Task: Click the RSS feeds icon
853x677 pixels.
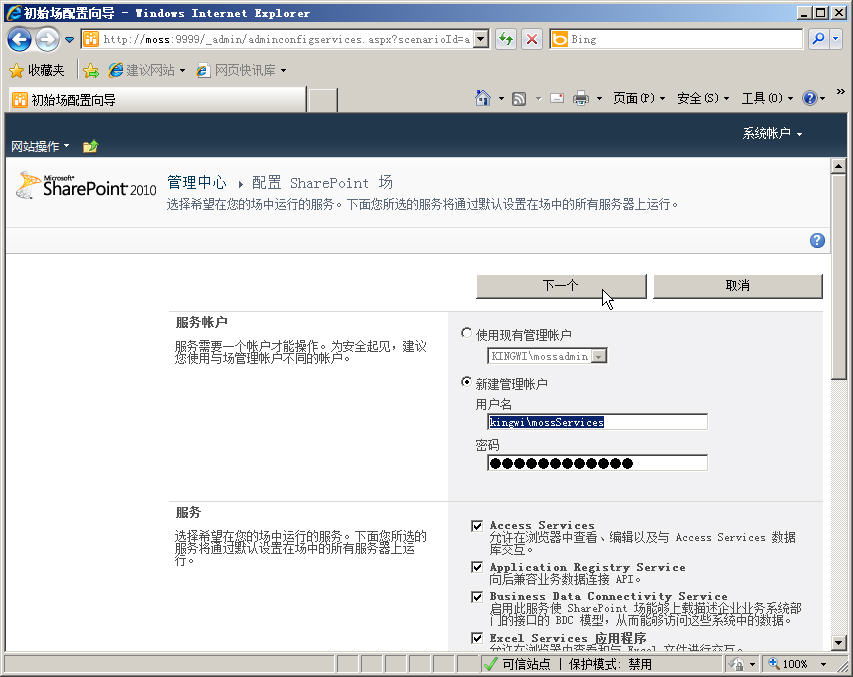Action: click(x=520, y=99)
